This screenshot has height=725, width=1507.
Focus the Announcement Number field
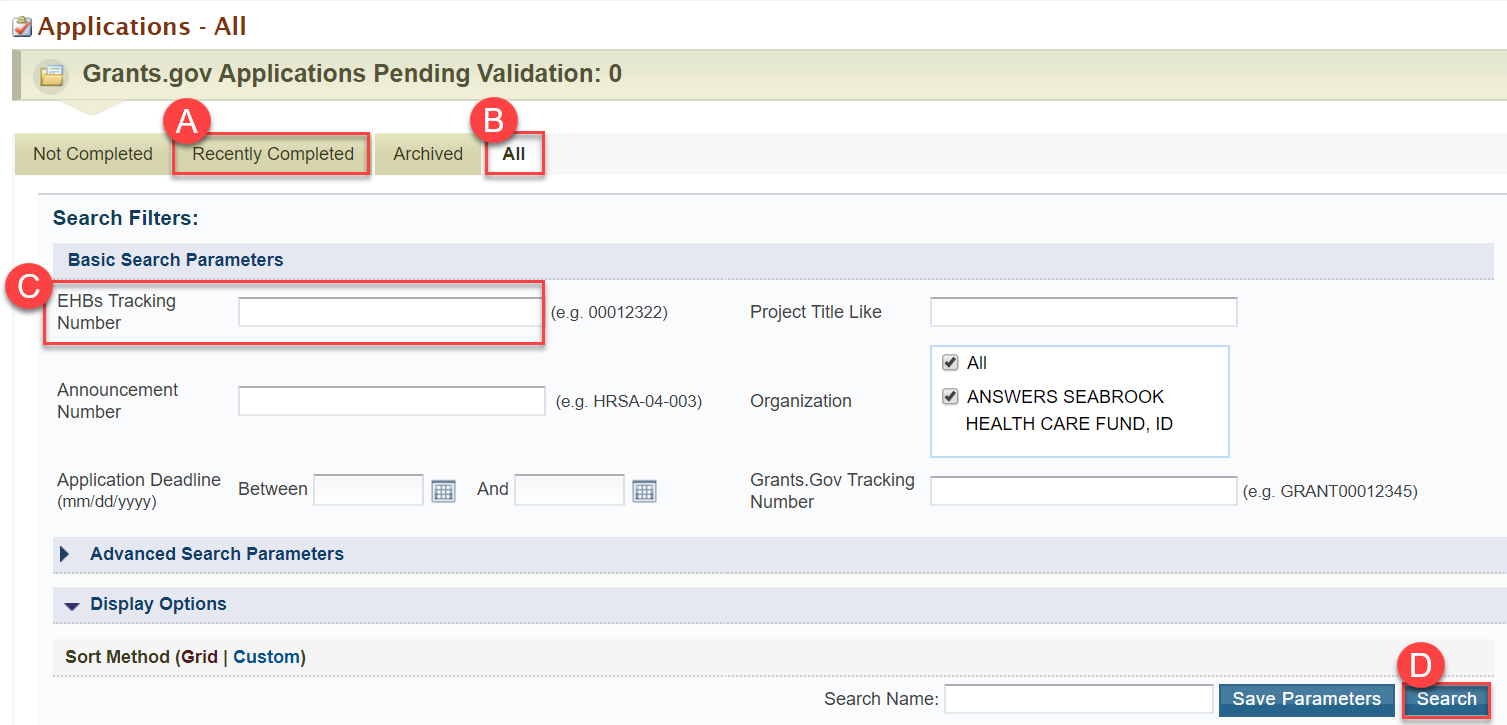click(392, 401)
